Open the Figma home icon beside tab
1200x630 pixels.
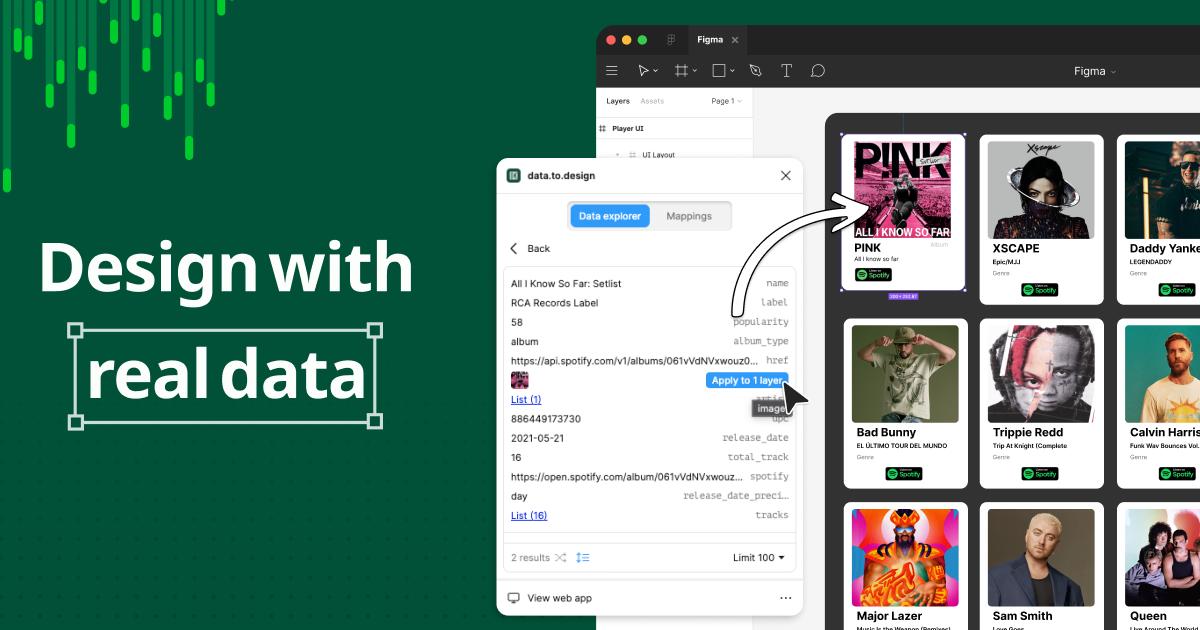click(671, 40)
